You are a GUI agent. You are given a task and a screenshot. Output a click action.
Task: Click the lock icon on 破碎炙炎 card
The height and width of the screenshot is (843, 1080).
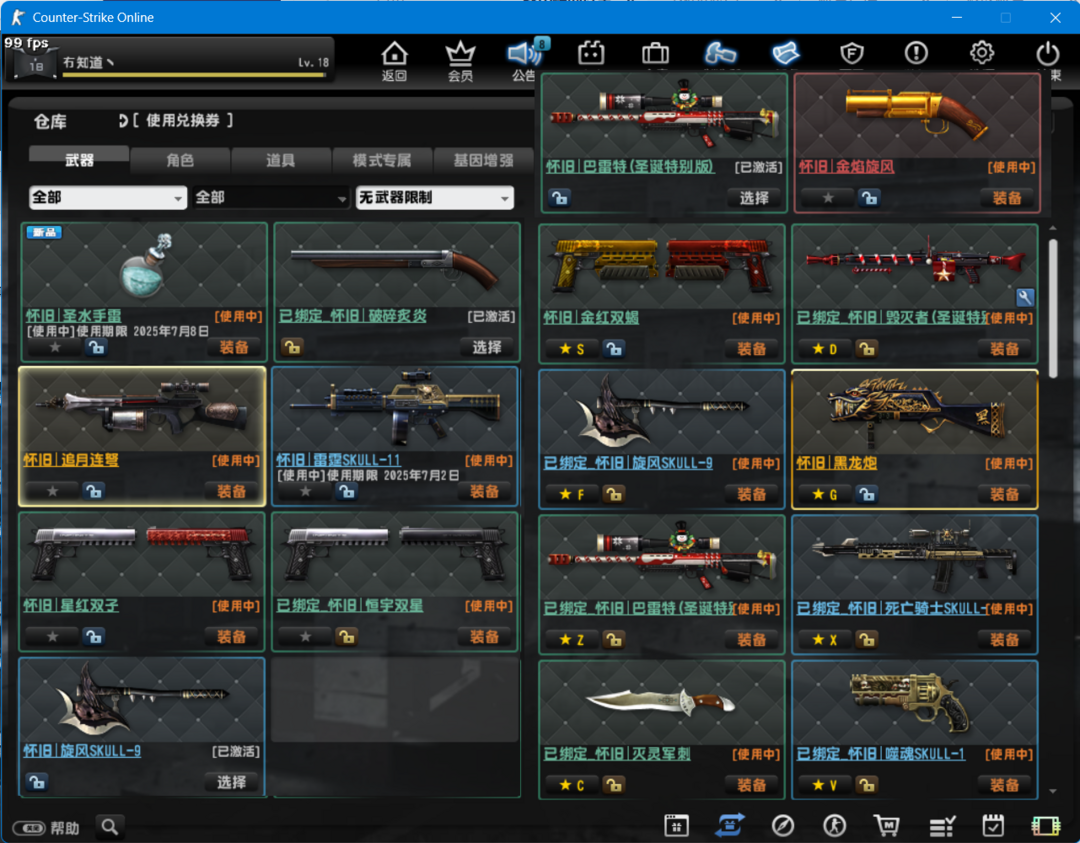292,347
